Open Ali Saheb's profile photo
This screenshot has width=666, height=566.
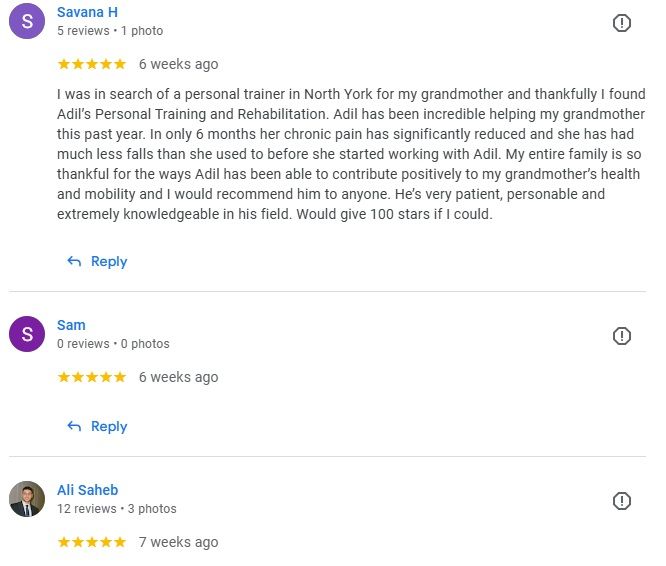tap(27, 499)
